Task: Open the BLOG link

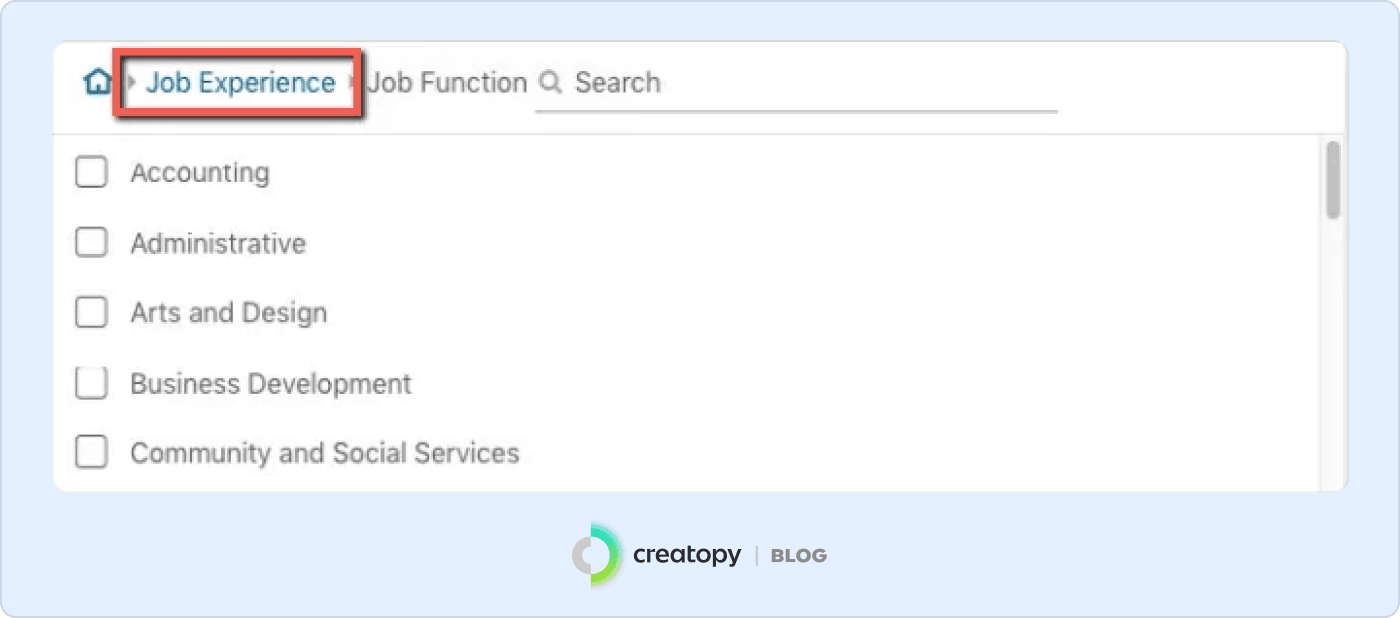Action: coord(798,555)
